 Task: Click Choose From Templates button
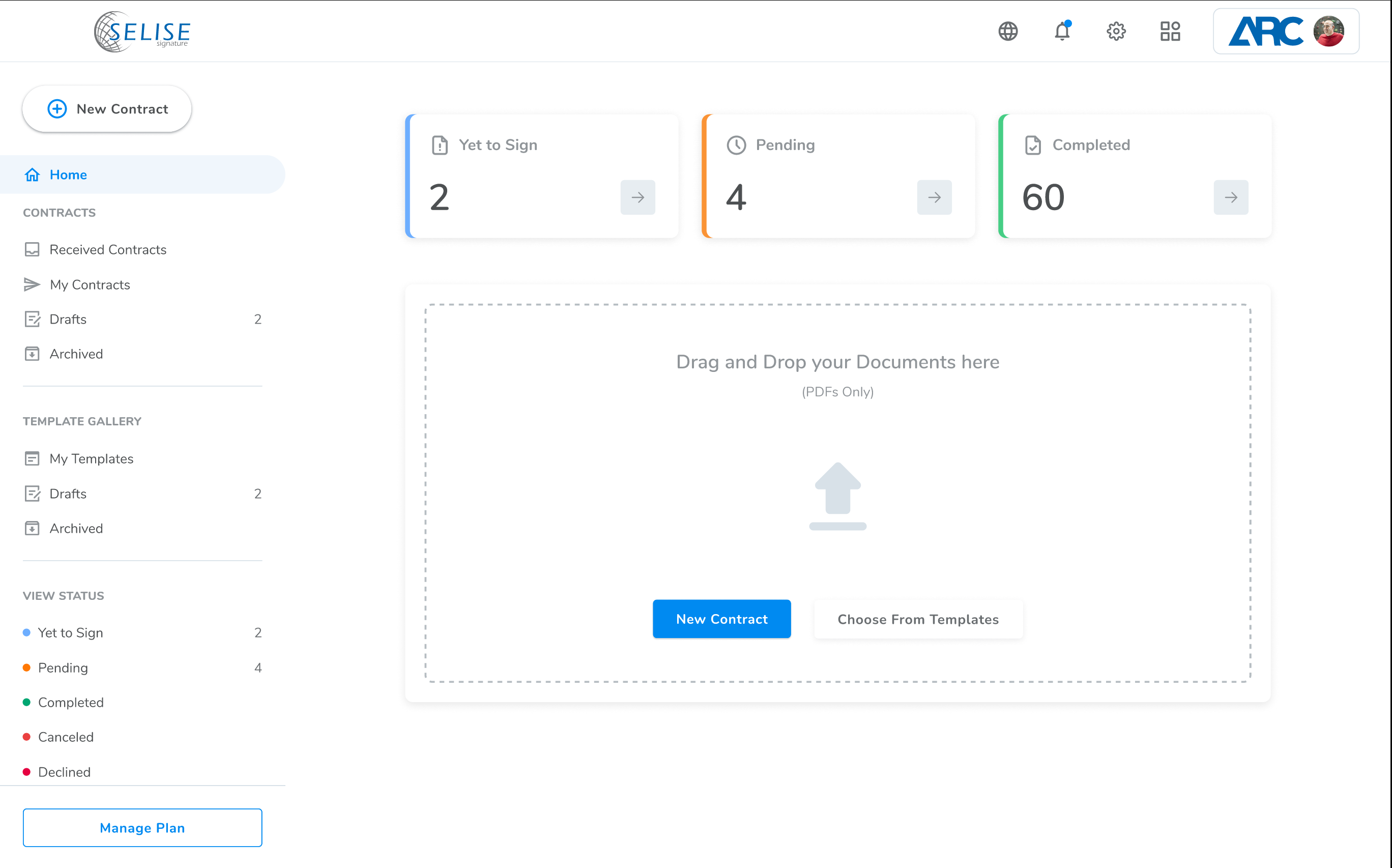pyautogui.click(x=918, y=619)
